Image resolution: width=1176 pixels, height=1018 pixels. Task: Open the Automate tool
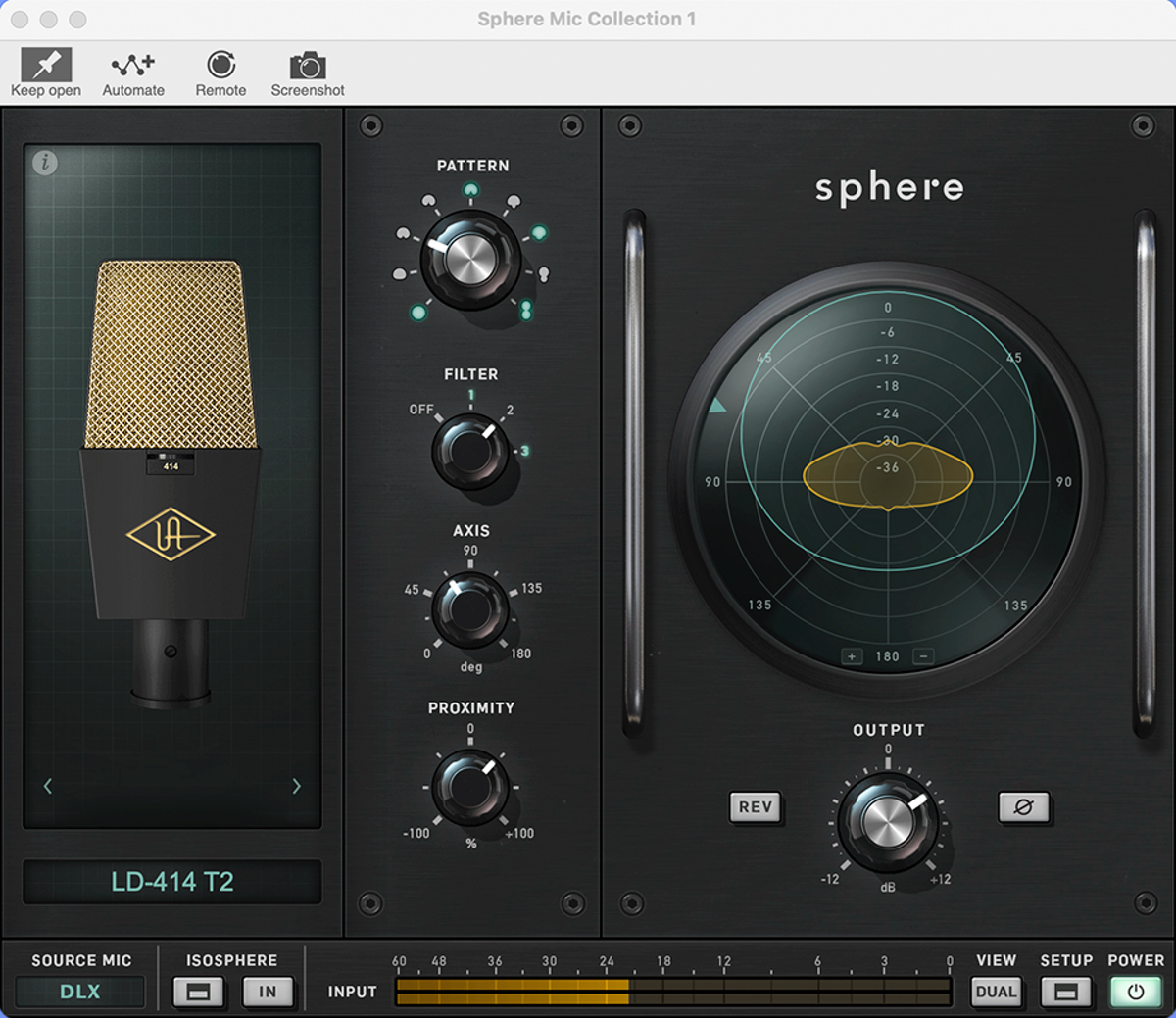coord(133,73)
